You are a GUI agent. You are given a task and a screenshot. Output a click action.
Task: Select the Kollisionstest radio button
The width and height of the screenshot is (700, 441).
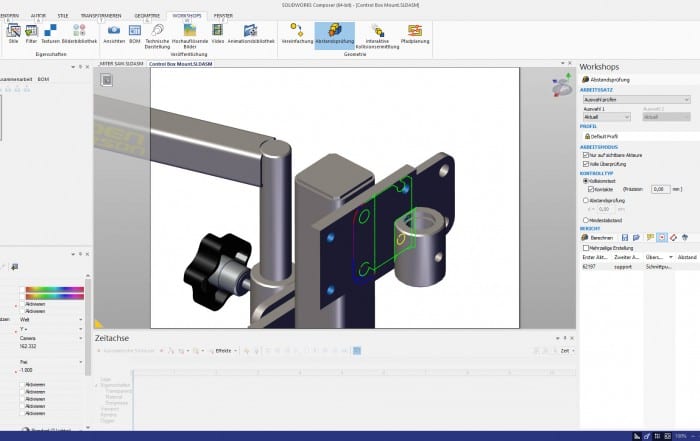[x=586, y=181]
